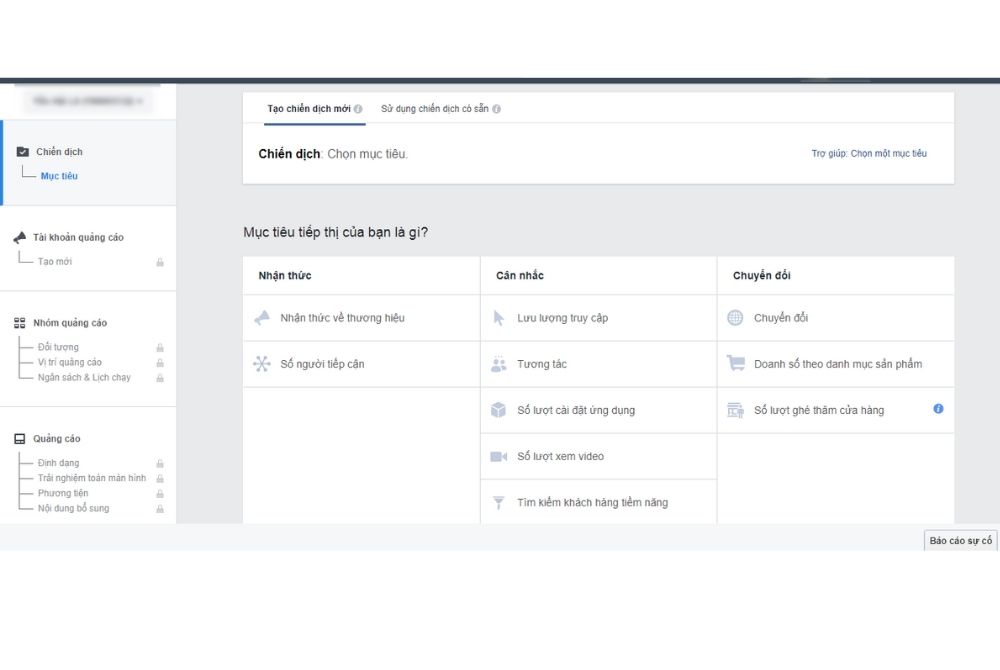Select Mục tiêu in the sidebar tree
Image resolution: width=1000 pixels, height=670 pixels.
(x=59, y=176)
